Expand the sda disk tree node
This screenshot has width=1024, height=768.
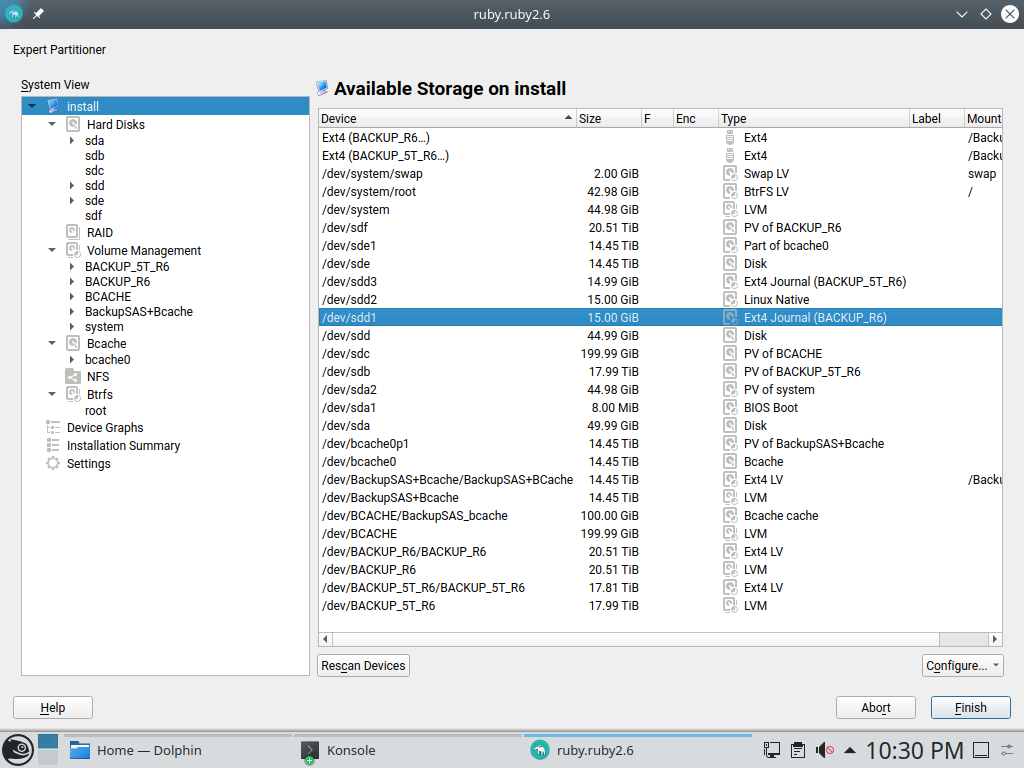click(72, 141)
